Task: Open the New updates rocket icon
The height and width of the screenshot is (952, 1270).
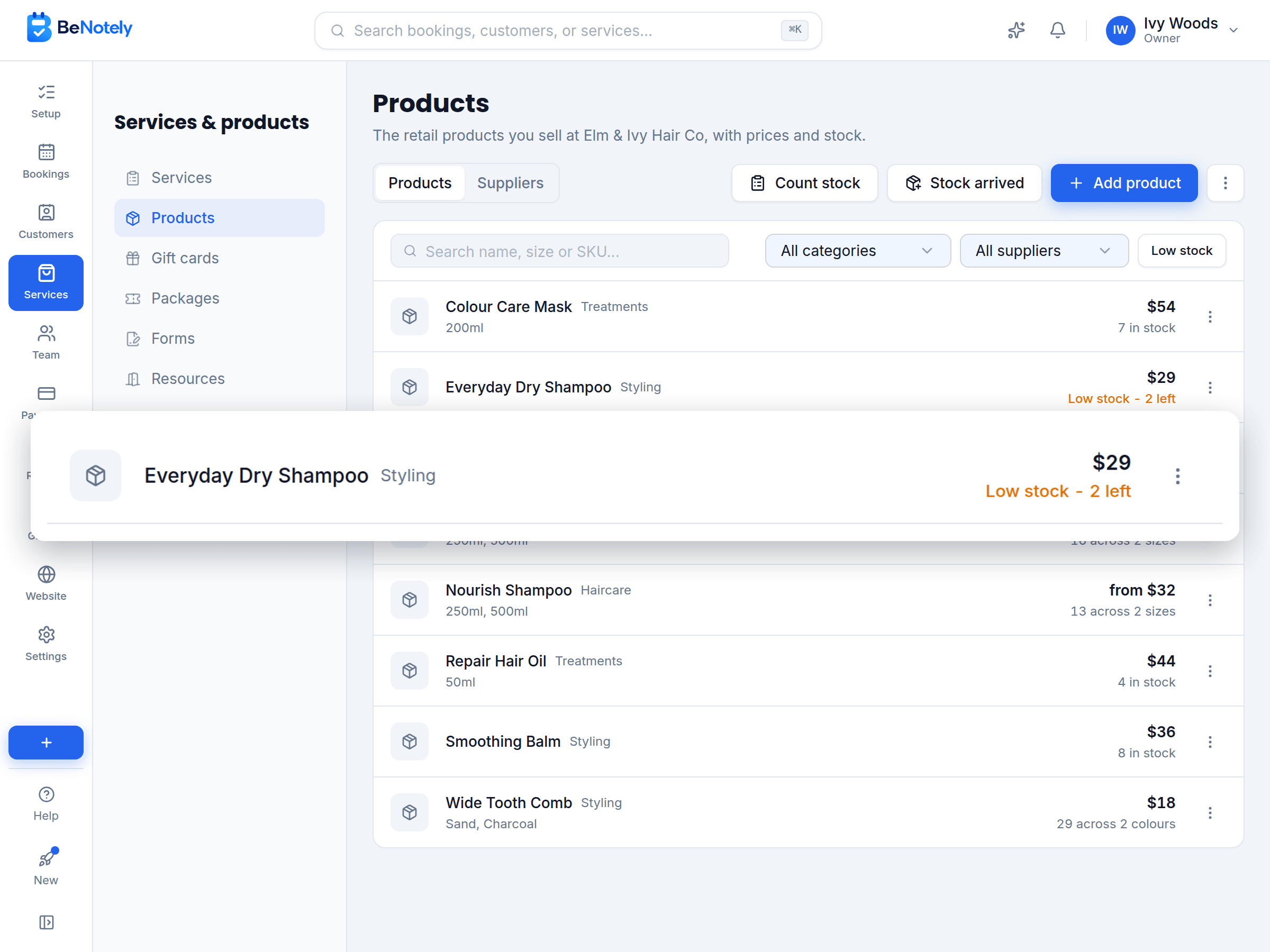Action: (46, 866)
